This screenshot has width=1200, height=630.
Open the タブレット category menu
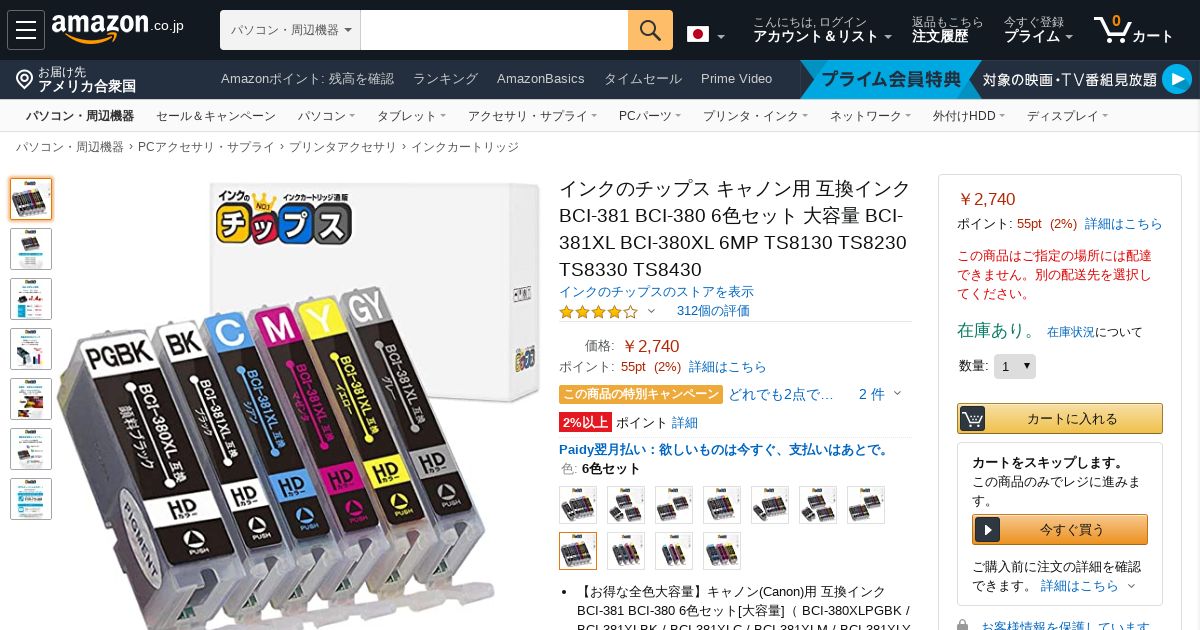click(x=411, y=116)
